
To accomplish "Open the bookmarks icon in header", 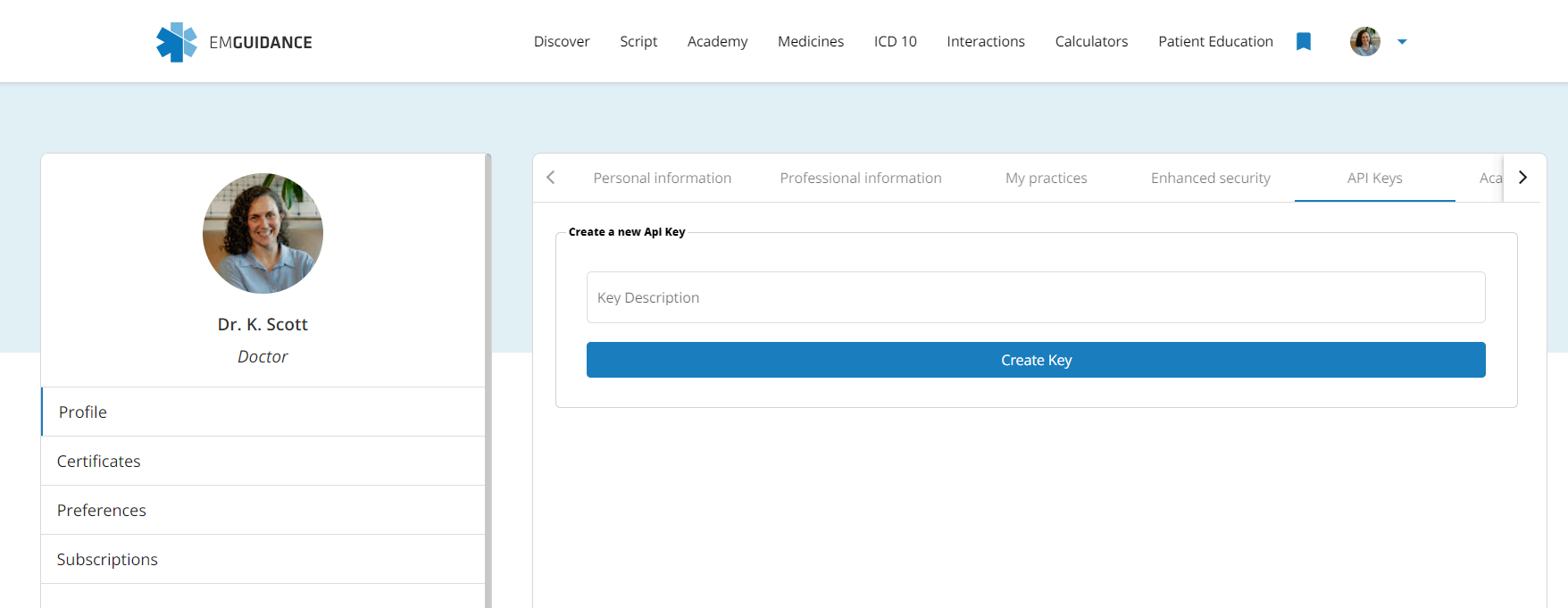I will [1303, 42].
